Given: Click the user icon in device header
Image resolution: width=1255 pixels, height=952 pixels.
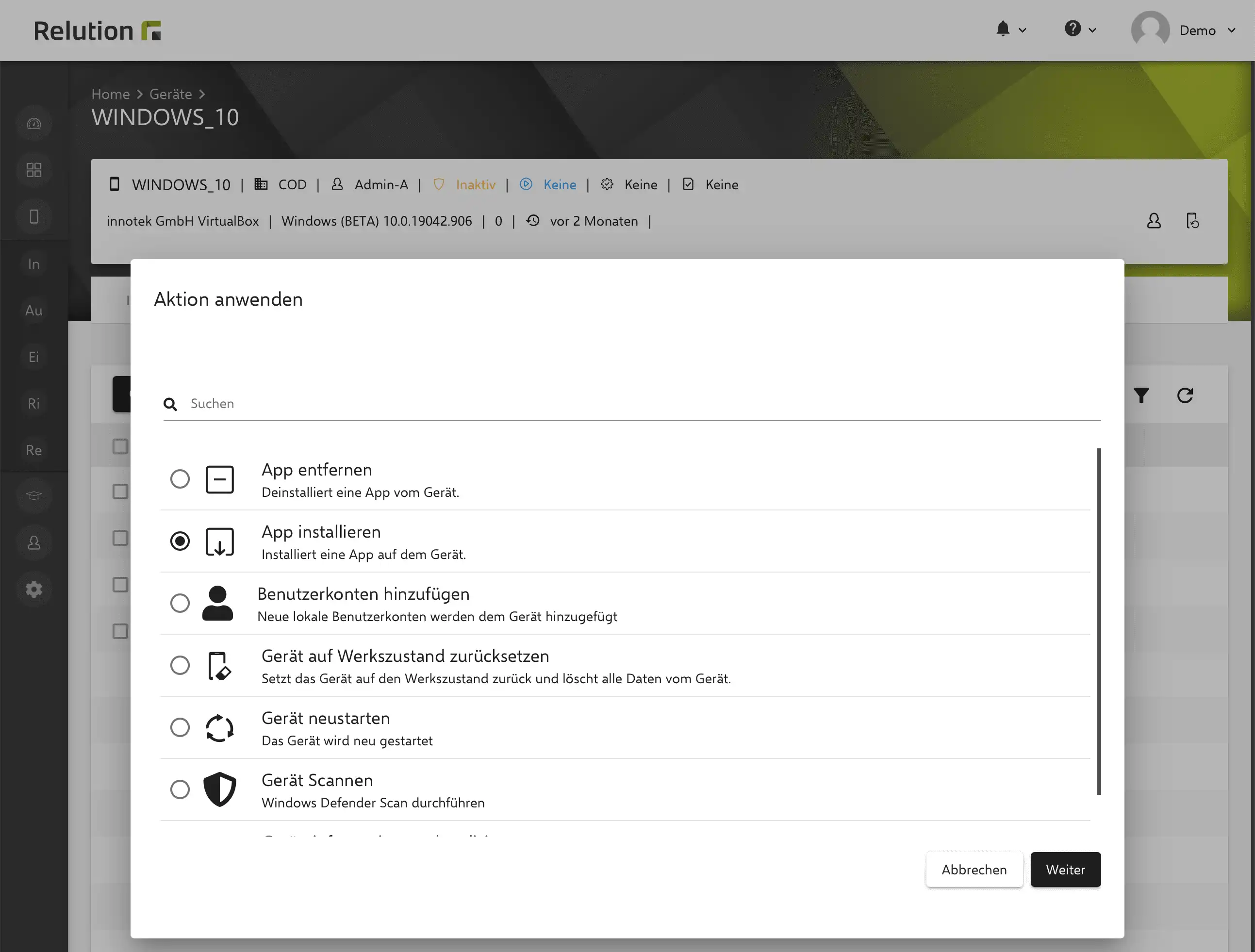Looking at the screenshot, I should click(1154, 221).
